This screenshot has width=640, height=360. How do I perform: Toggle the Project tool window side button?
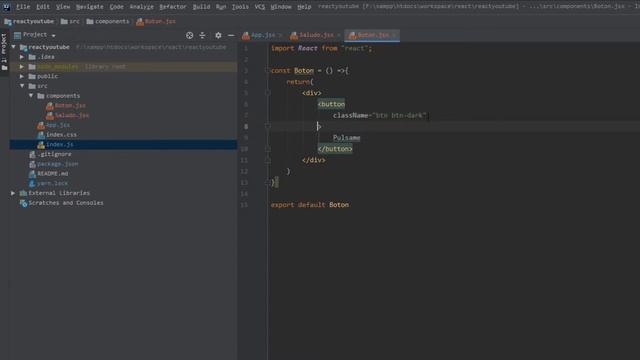4,52
